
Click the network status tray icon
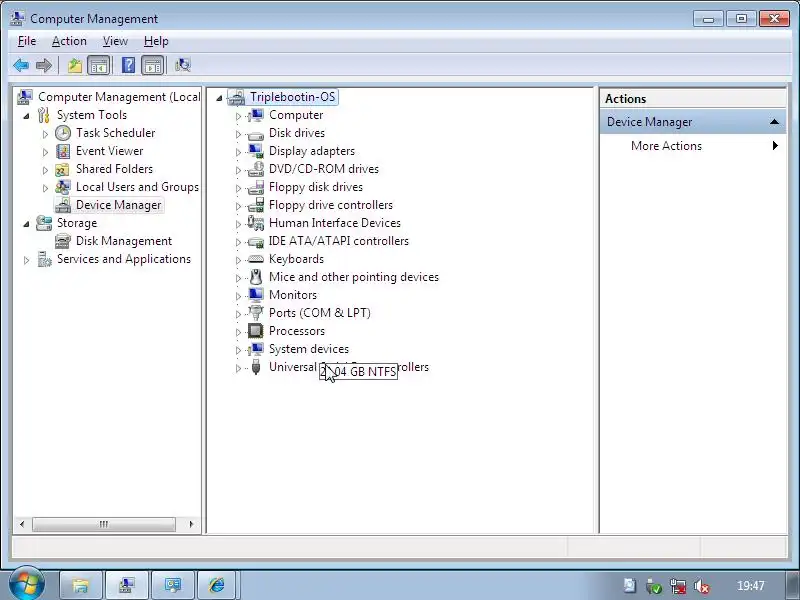tap(678, 586)
